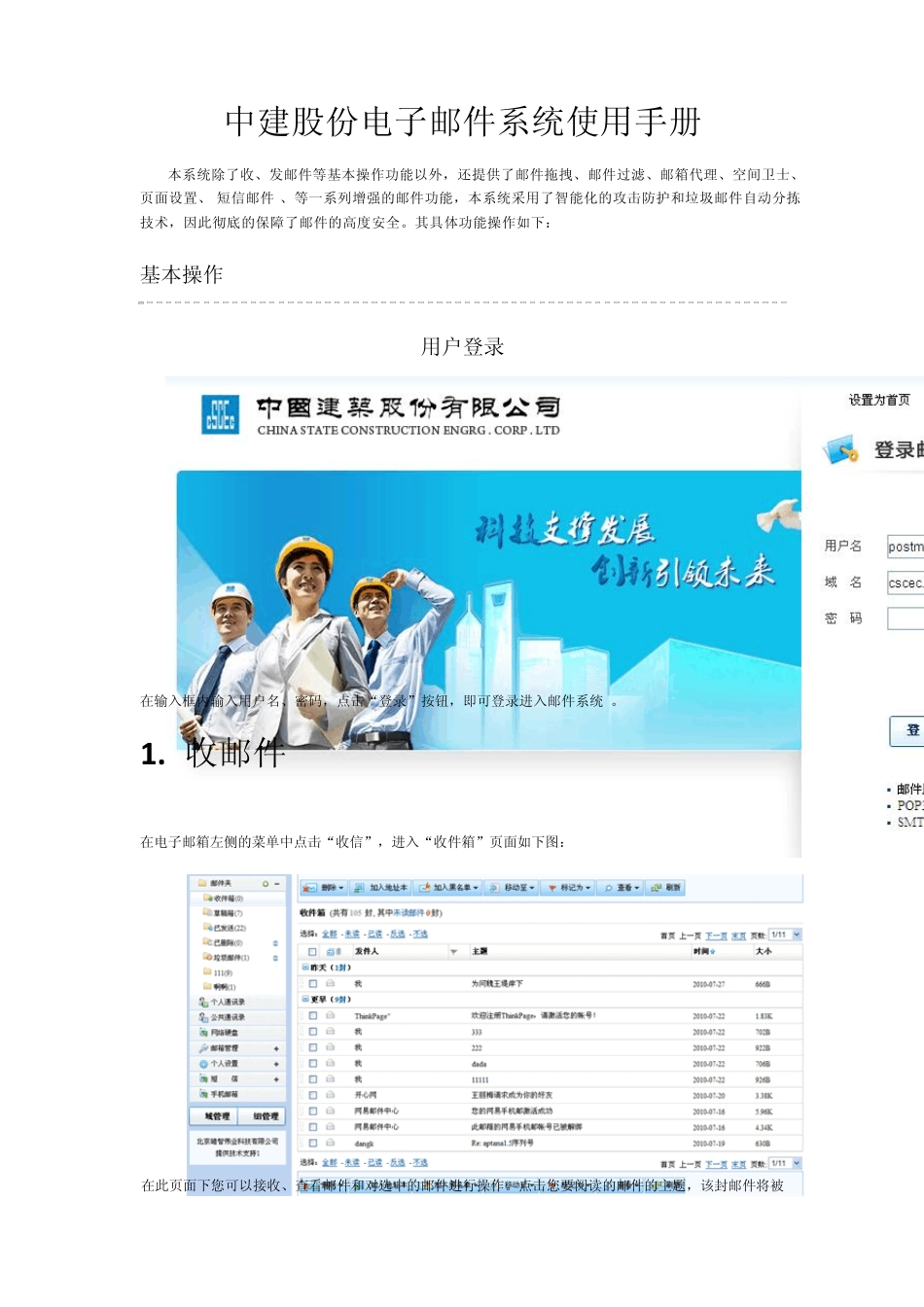Open the 收件箱 inbox folder

click(227, 899)
